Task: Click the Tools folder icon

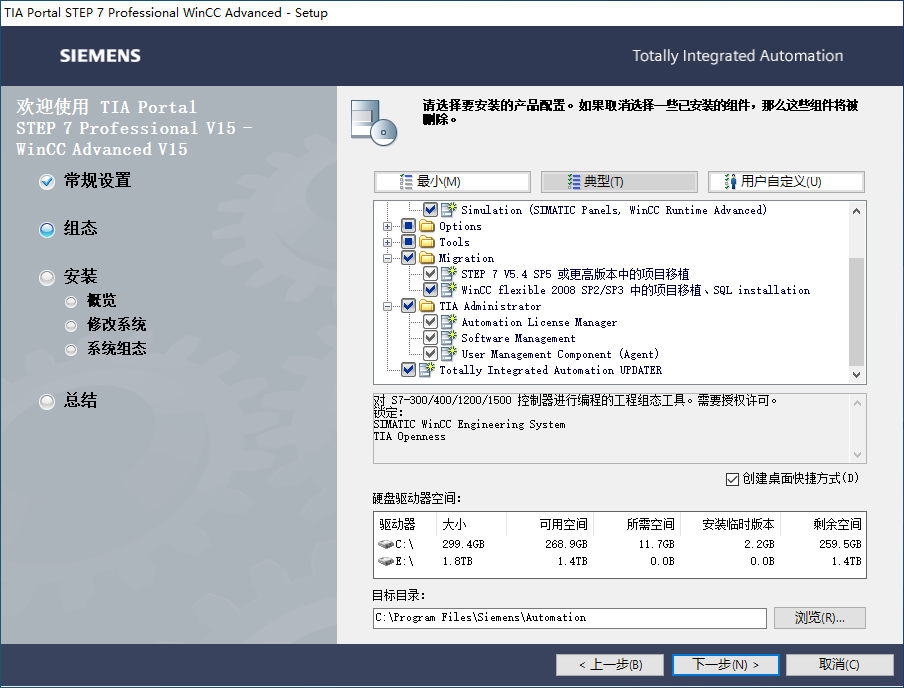Action: [427, 242]
